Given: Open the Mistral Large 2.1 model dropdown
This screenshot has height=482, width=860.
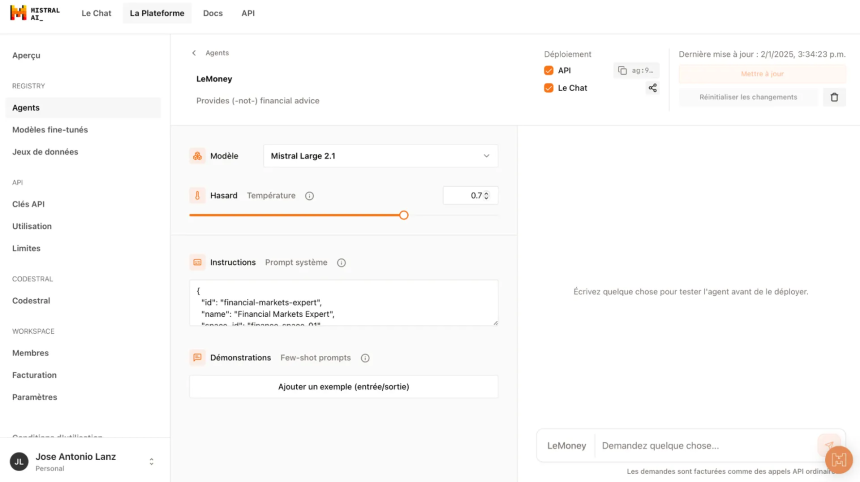Looking at the screenshot, I should [381, 156].
